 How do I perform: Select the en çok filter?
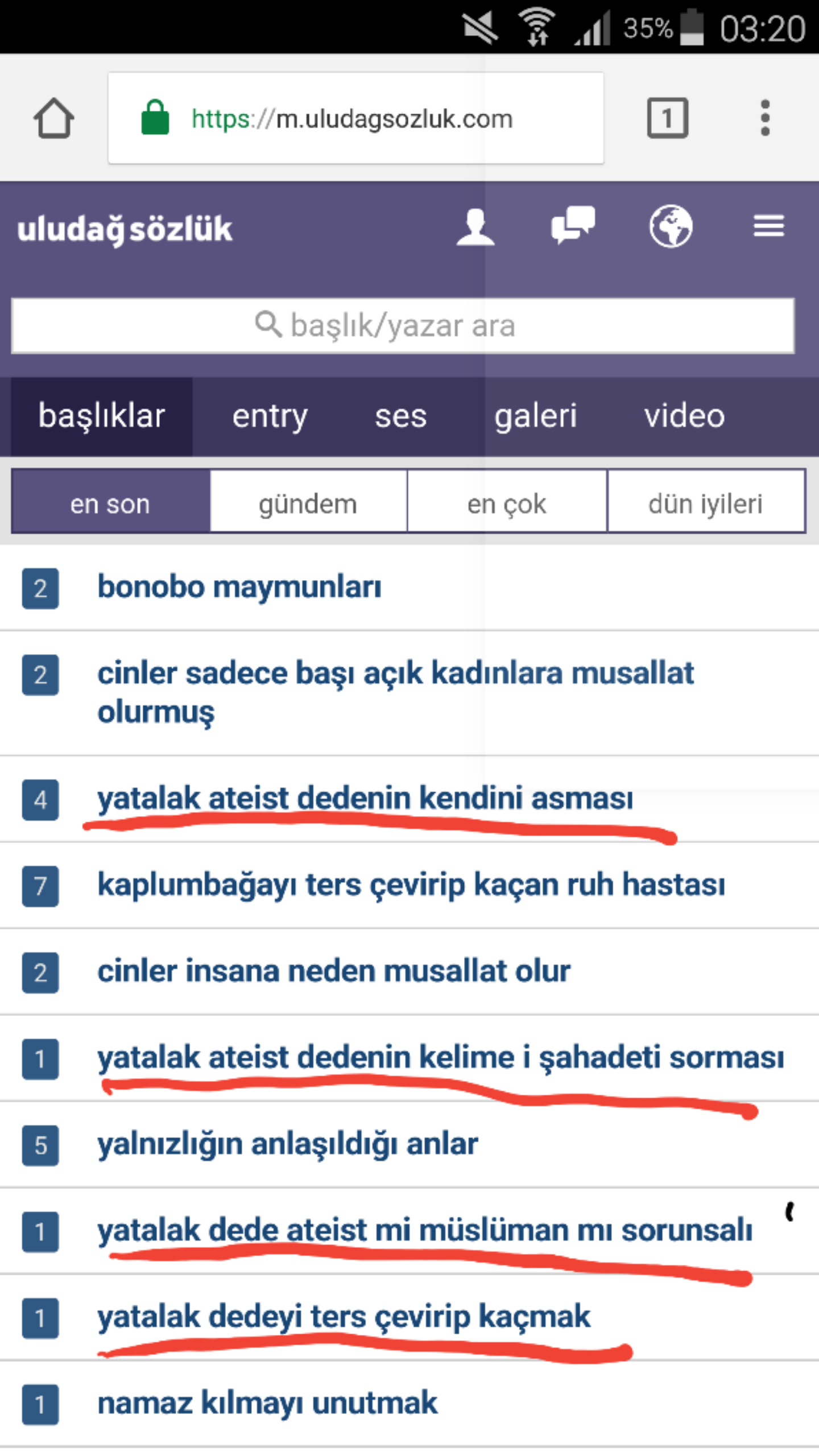pyautogui.click(x=507, y=504)
